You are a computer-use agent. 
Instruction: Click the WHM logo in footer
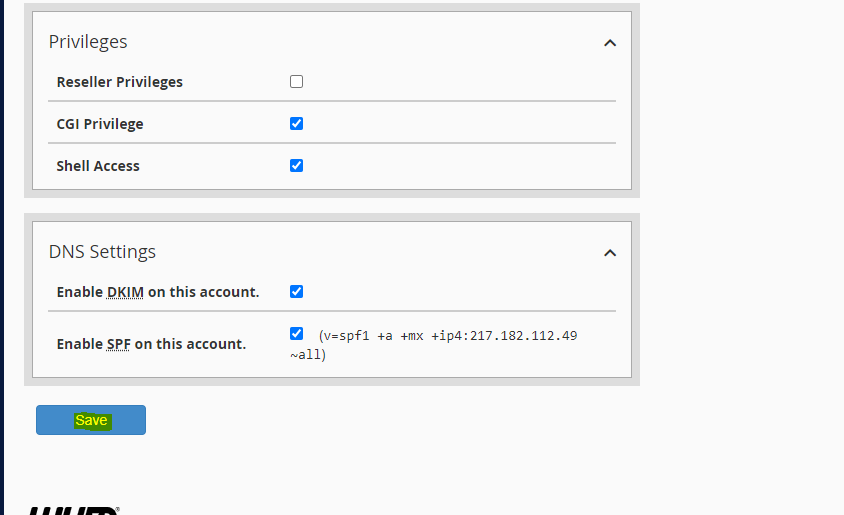coord(74,510)
